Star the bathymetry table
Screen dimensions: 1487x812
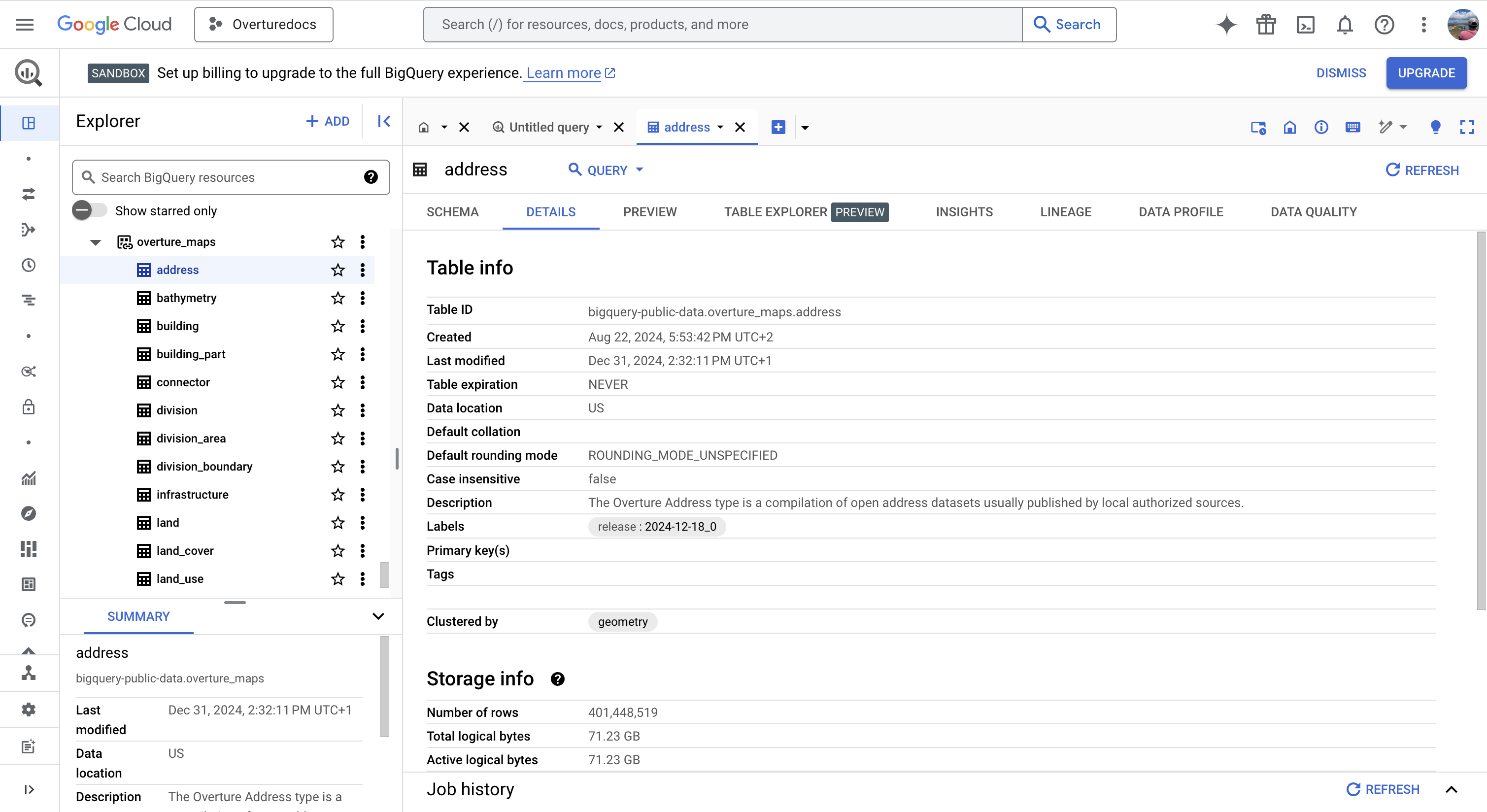click(338, 298)
